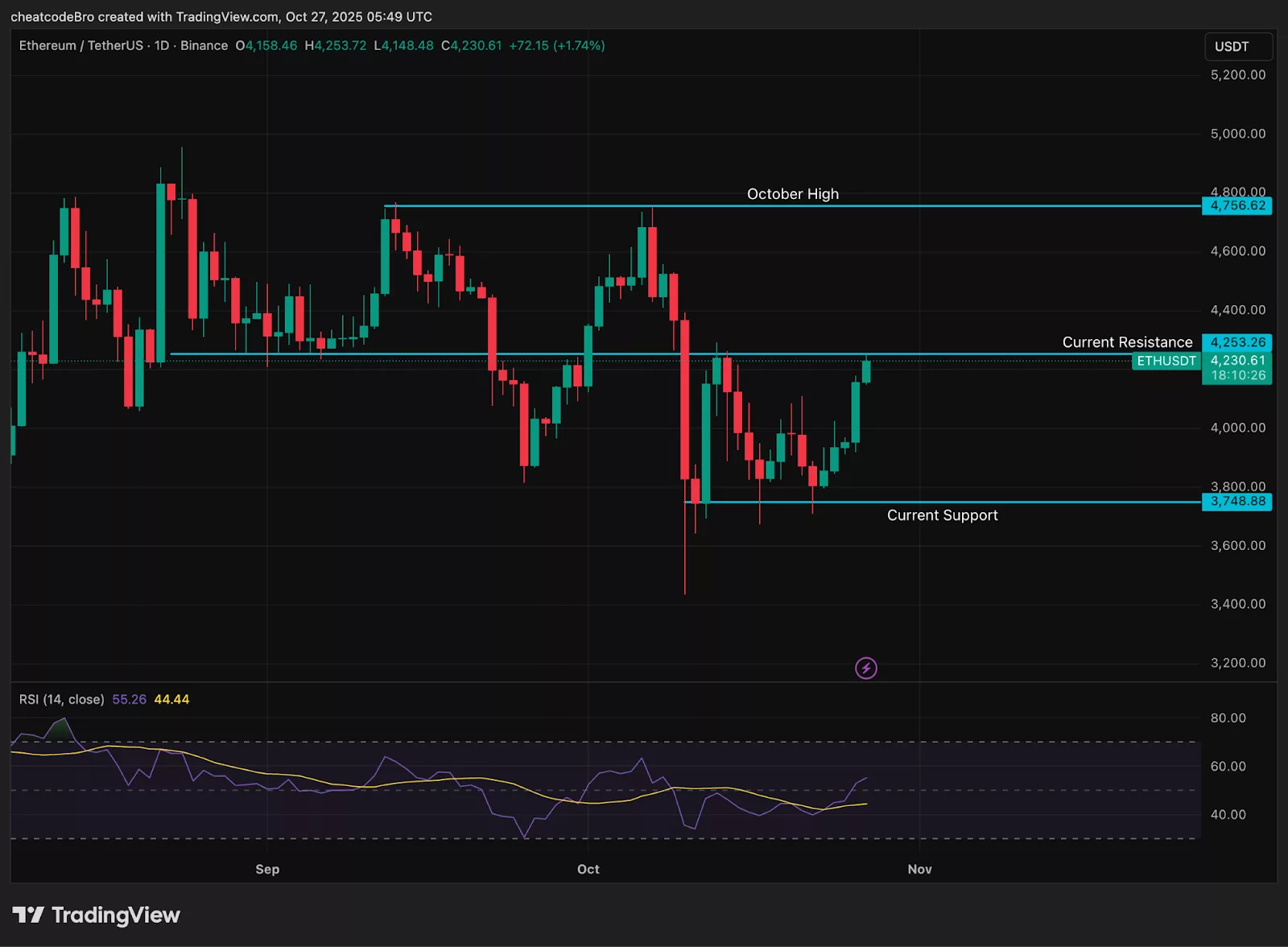This screenshot has width=1288, height=947.
Task: Click the purple lightning bolt icon on the chart
Action: 866,668
